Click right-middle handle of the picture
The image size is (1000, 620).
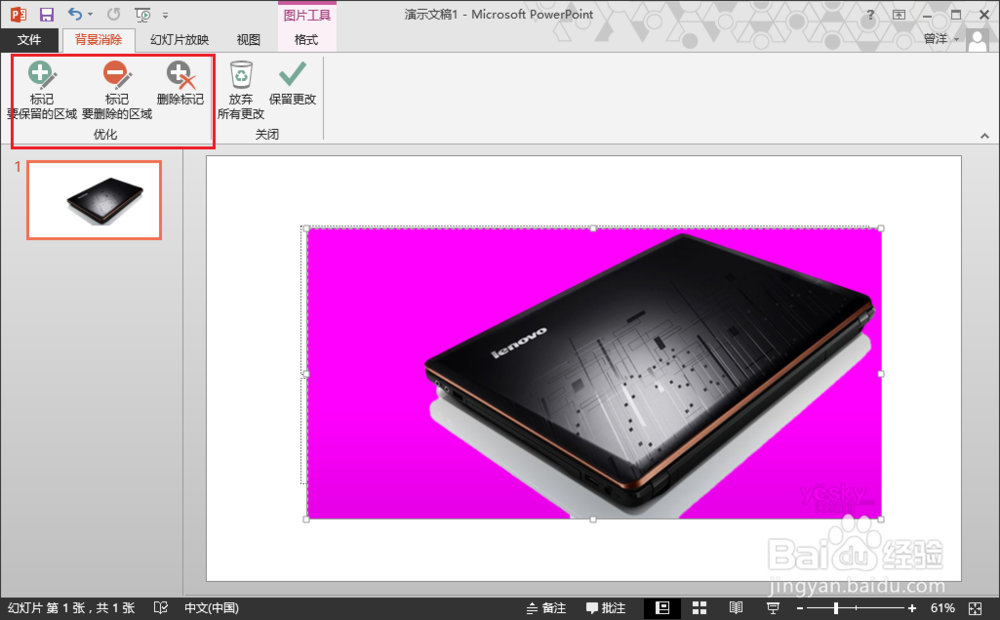[881, 374]
